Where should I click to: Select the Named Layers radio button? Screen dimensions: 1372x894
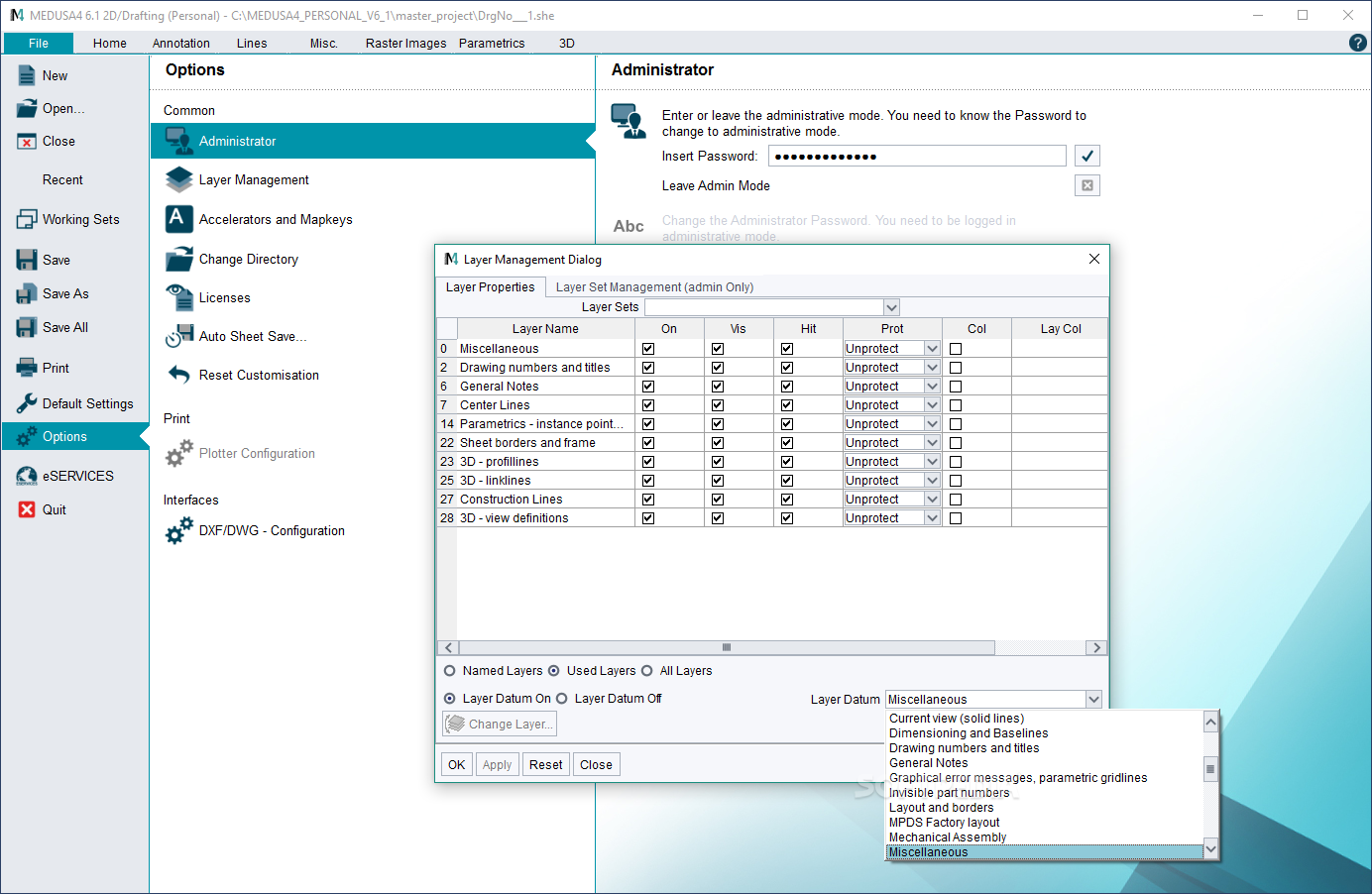[450, 671]
